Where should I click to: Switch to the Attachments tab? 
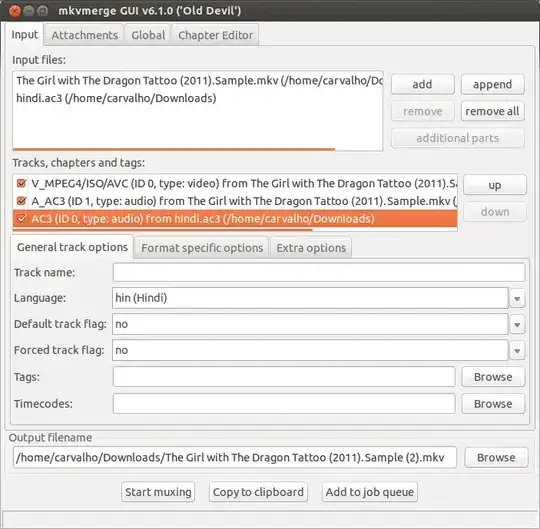84,35
